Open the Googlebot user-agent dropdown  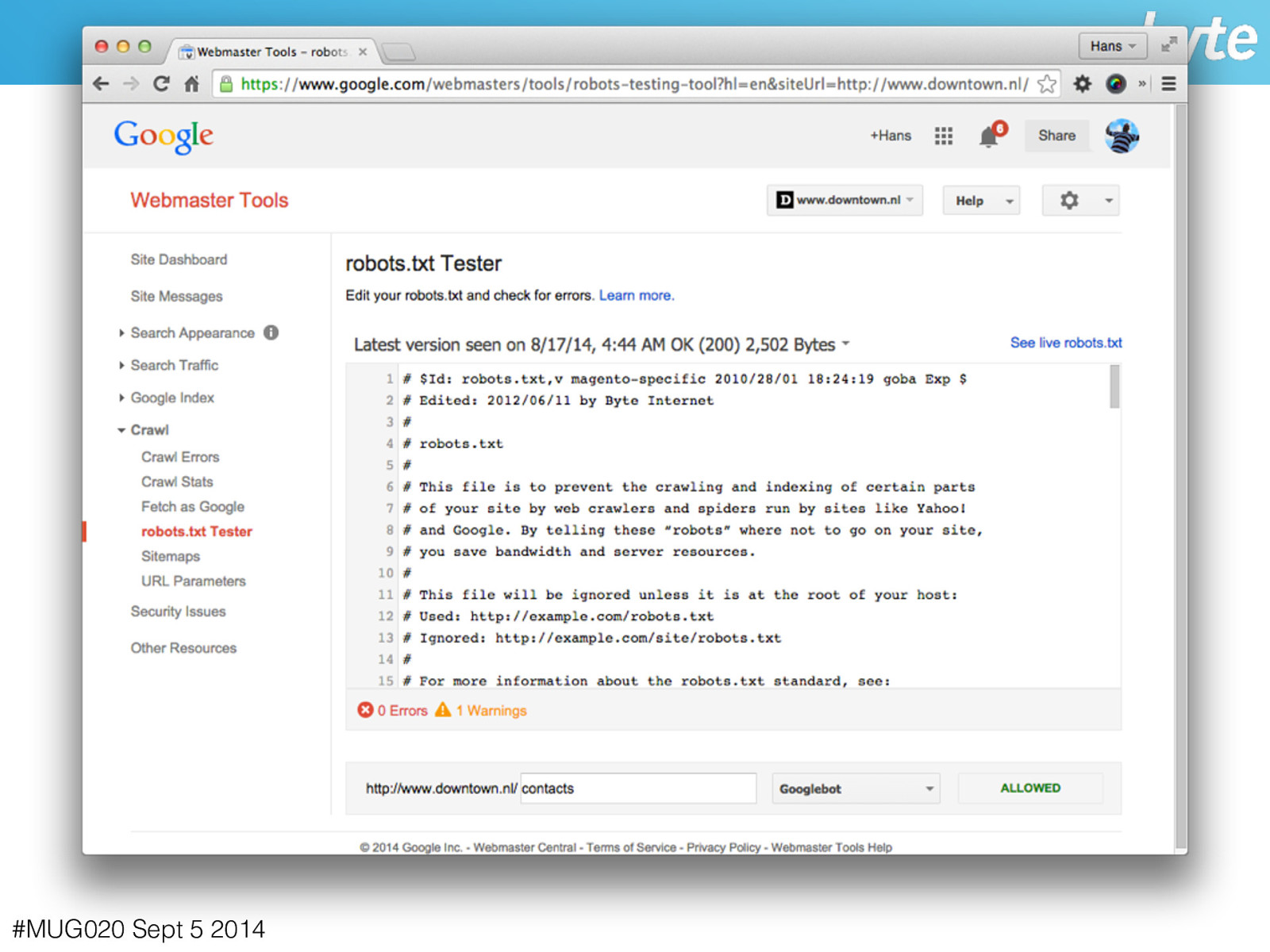tap(856, 789)
